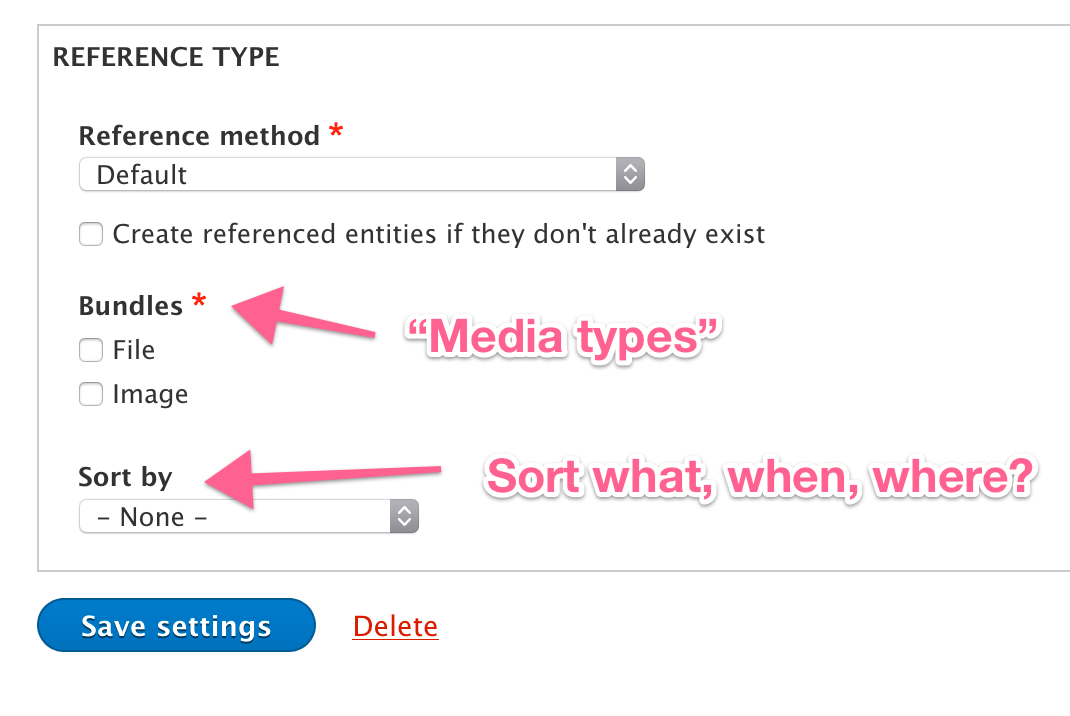Click the Sort by field label

point(126,477)
